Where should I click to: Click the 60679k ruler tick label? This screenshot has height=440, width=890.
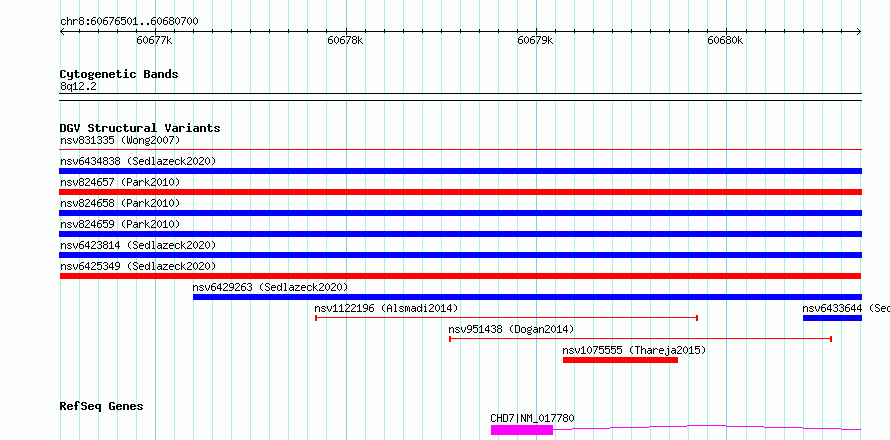pos(535,40)
